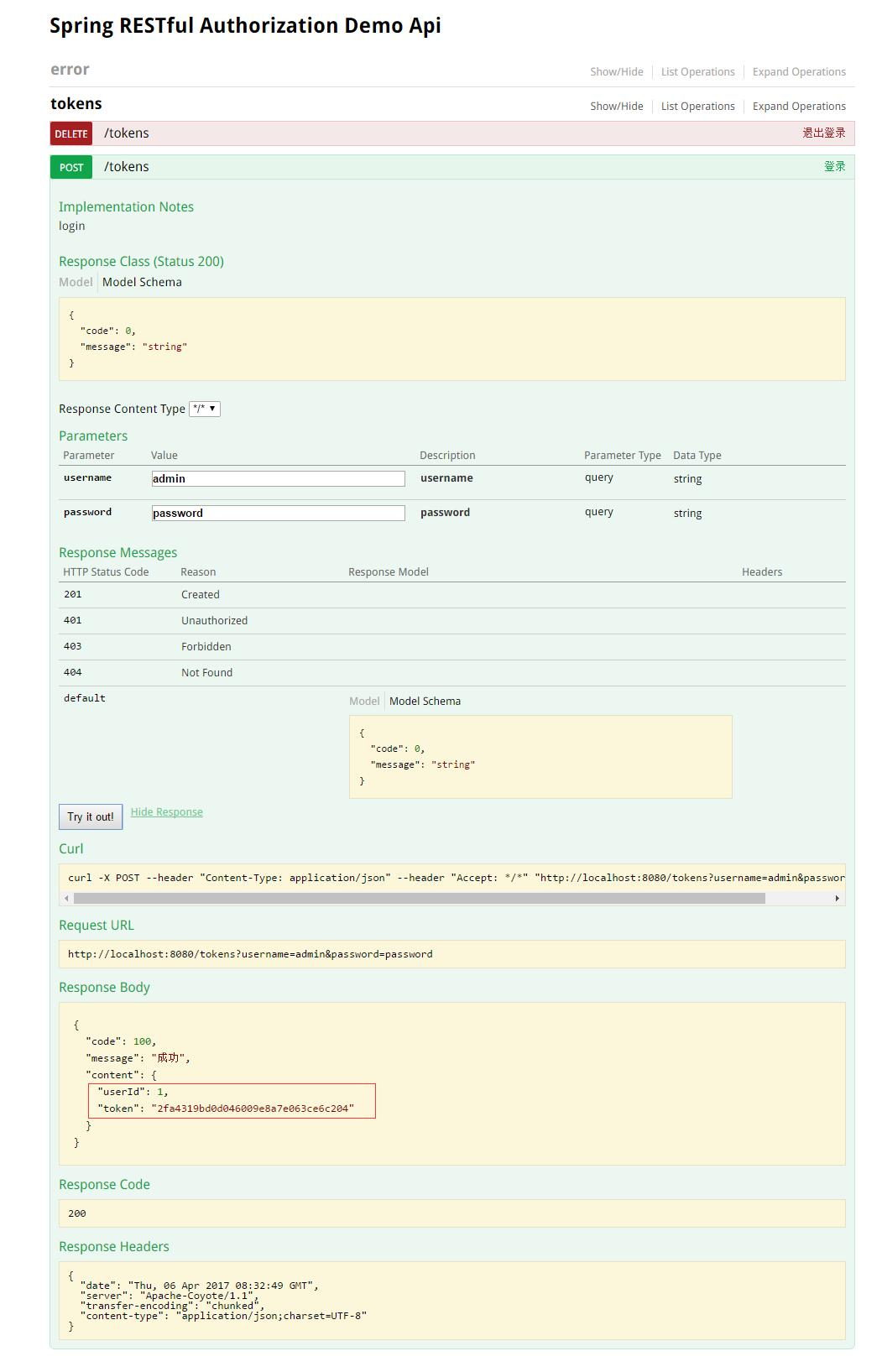
Task: Click Show/Hide in the tokens row
Action: pyautogui.click(x=616, y=107)
